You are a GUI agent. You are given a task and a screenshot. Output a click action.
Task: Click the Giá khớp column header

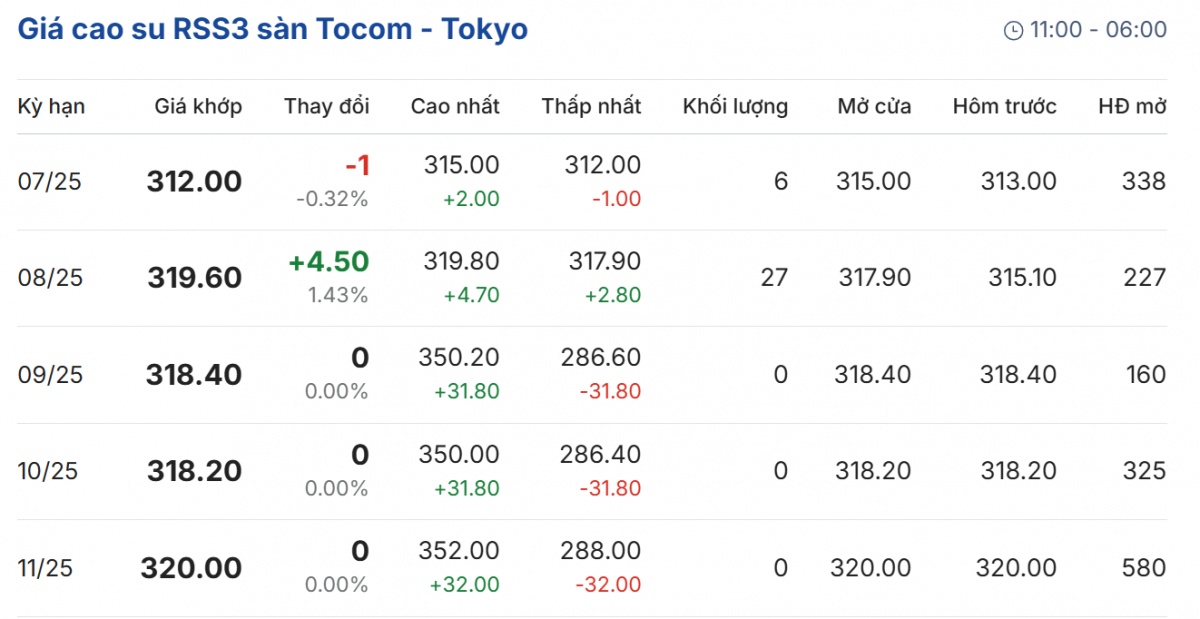198,106
